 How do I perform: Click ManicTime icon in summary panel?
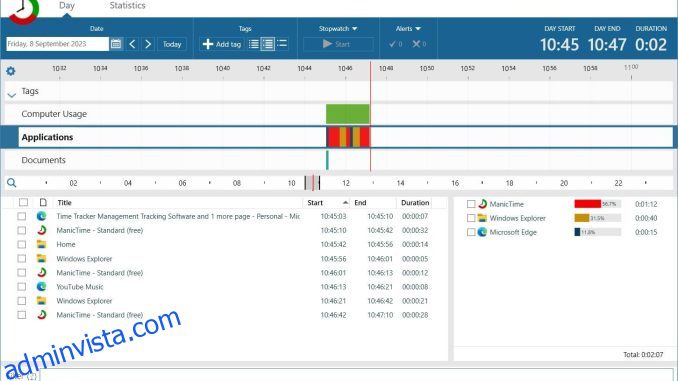tap(483, 204)
